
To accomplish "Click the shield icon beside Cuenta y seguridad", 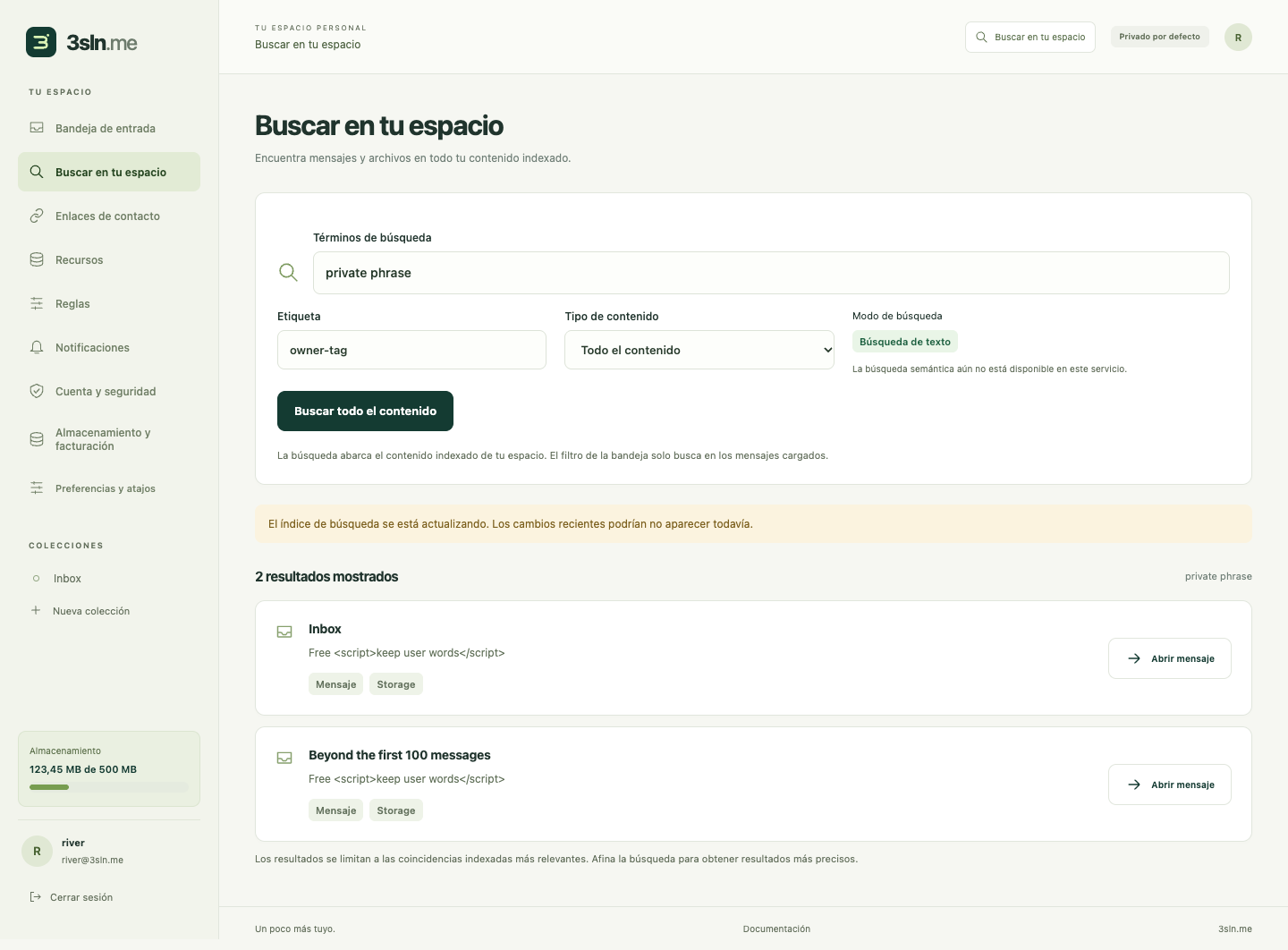I will point(37,391).
